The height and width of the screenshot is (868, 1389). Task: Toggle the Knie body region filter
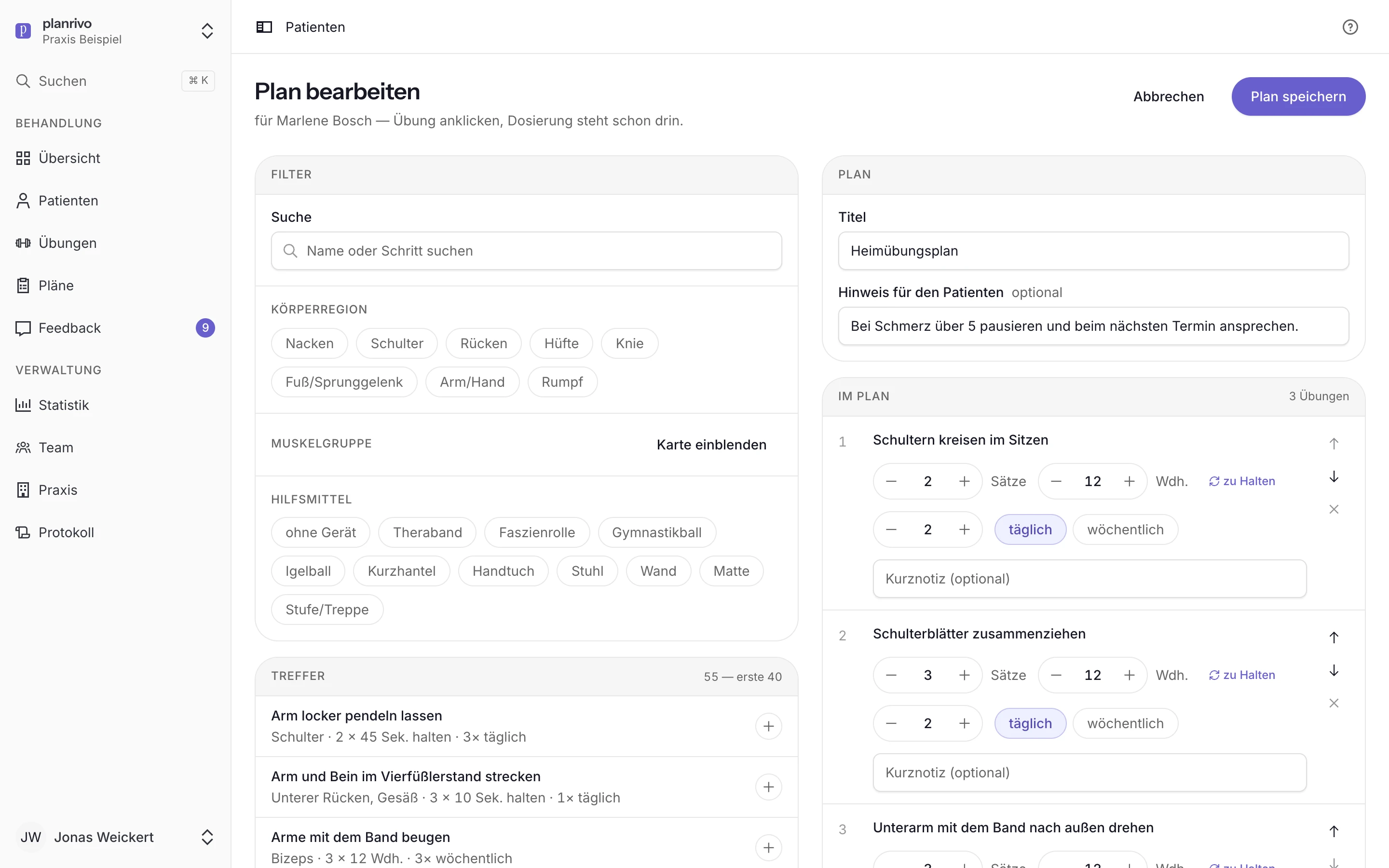click(629, 343)
